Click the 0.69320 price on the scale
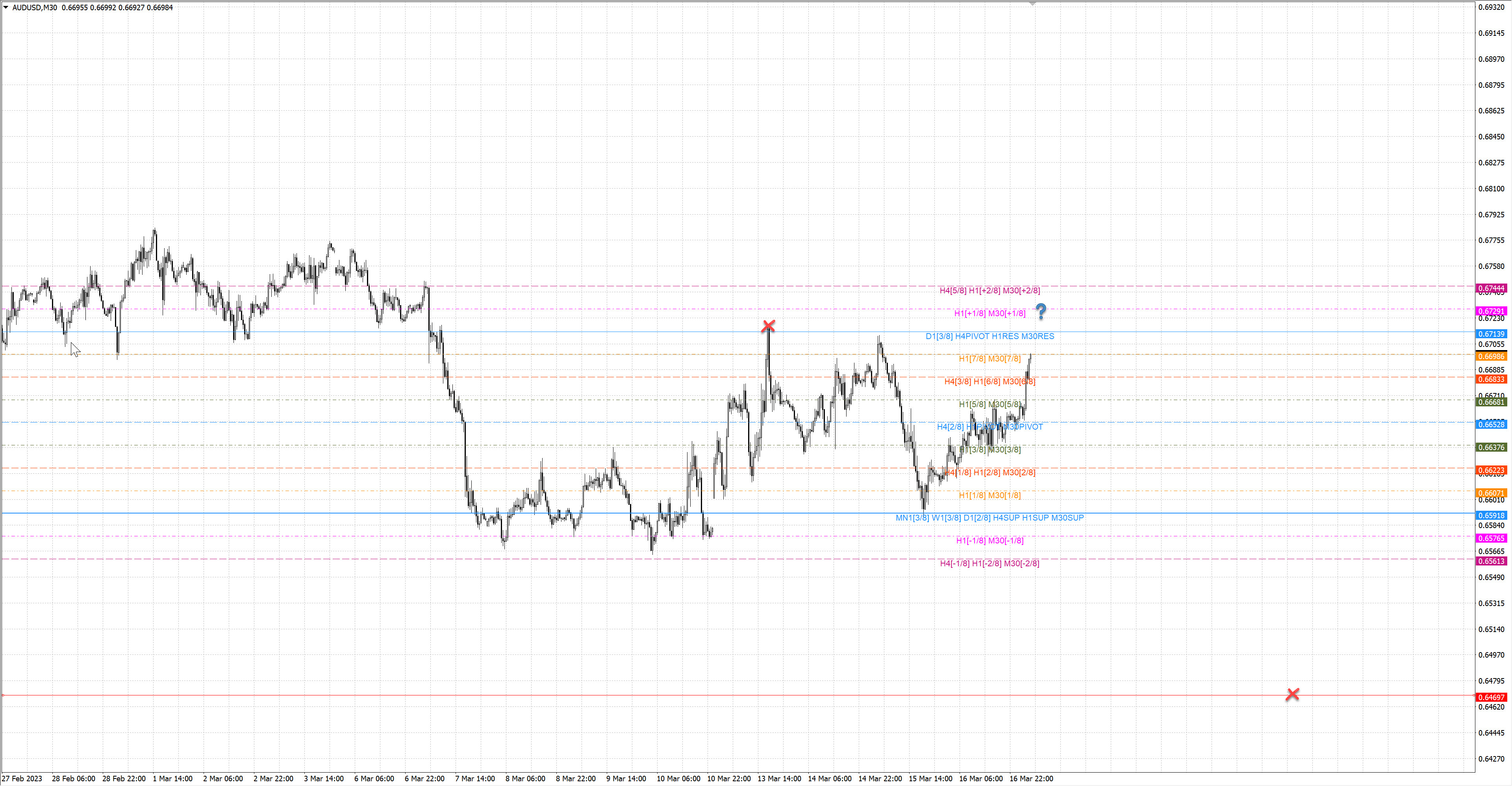The image size is (1512, 786). coord(1491,7)
